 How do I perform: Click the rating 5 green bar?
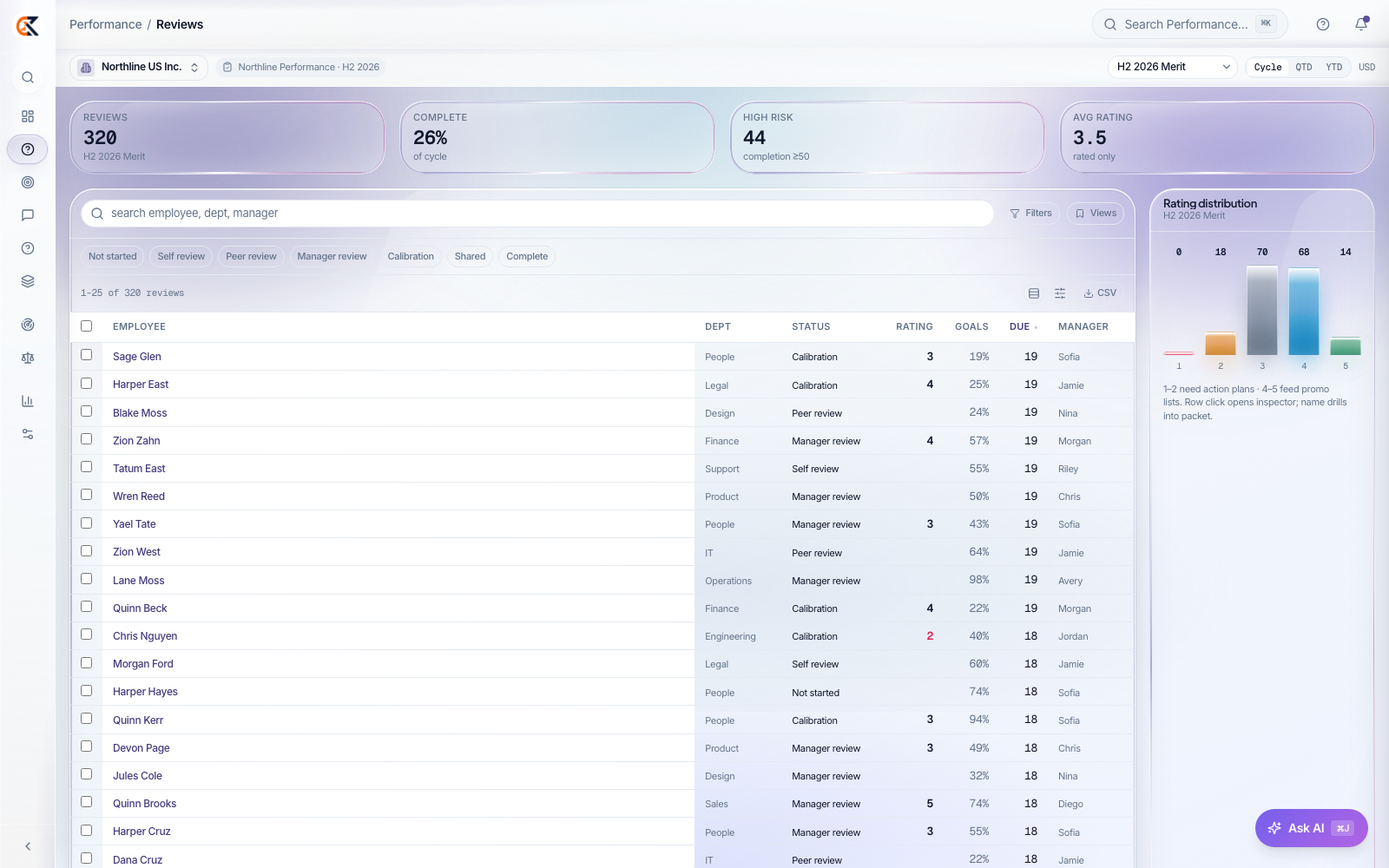1346,346
